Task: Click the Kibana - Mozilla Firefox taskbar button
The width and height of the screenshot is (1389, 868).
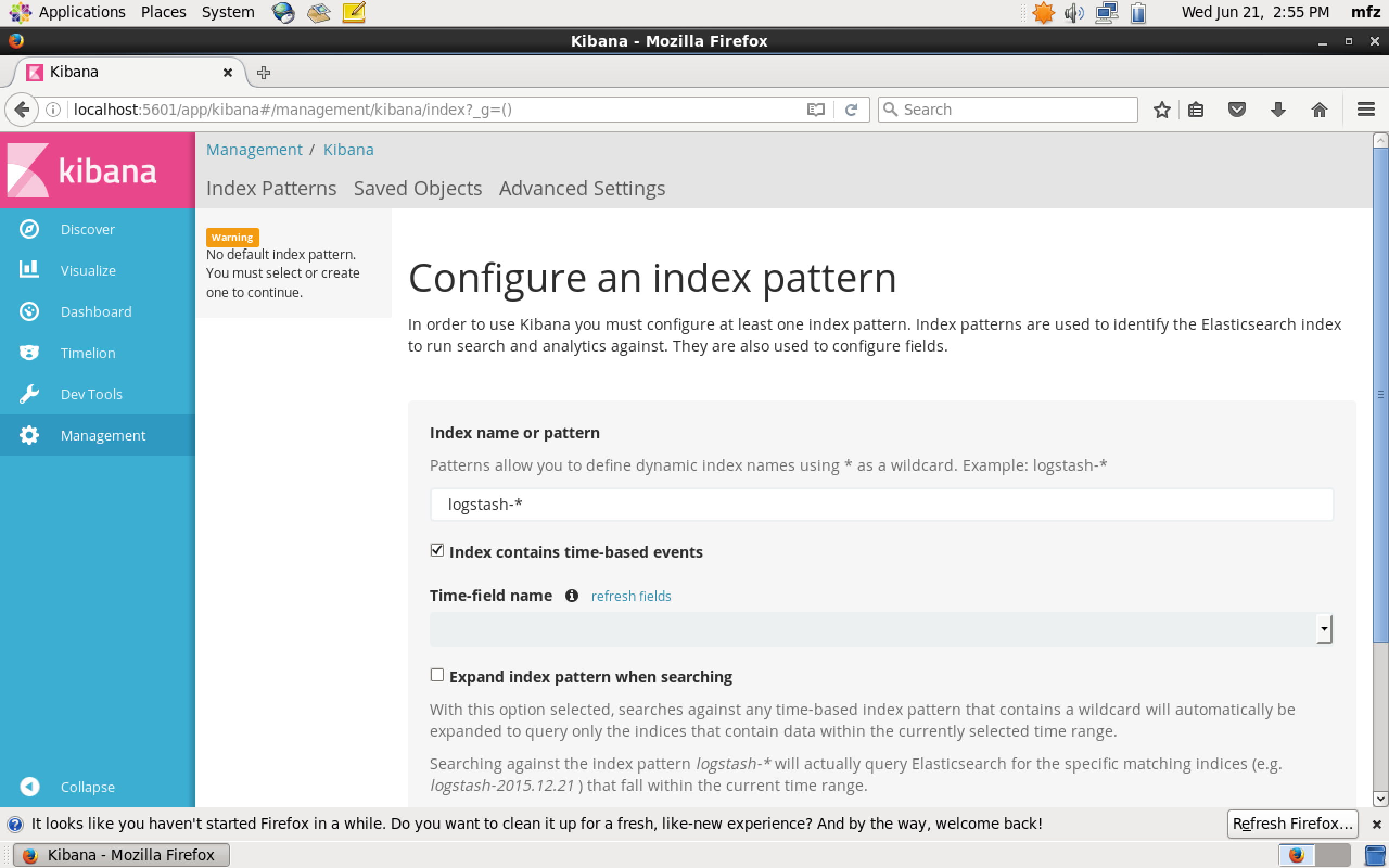Action: click(121, 855)
